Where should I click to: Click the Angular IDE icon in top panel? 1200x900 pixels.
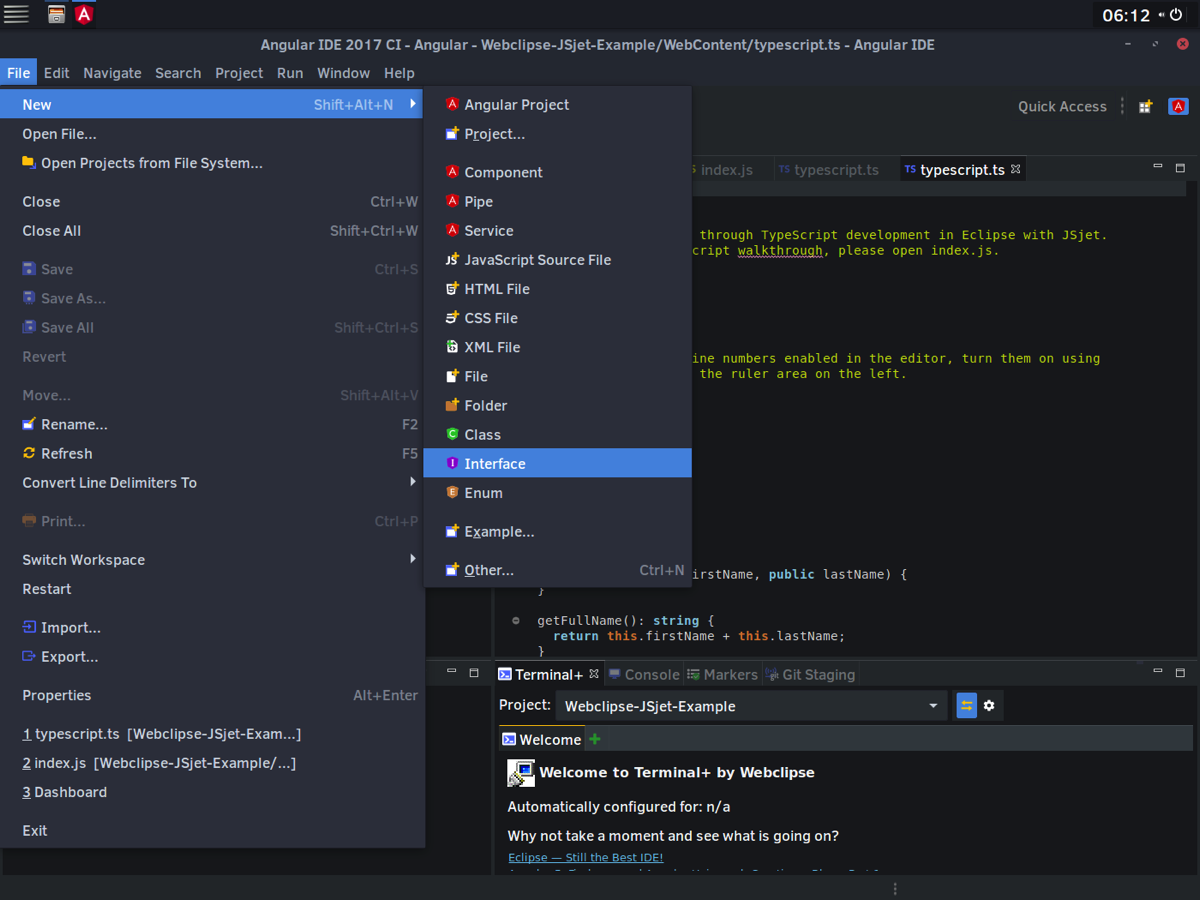pos(85,14)
